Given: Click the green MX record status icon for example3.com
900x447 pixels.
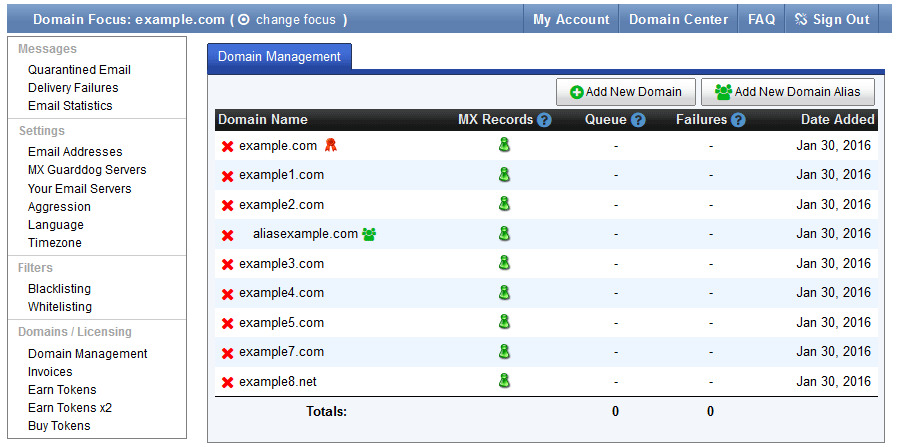Looking at the screenshot, I should (x=504, y=263).
